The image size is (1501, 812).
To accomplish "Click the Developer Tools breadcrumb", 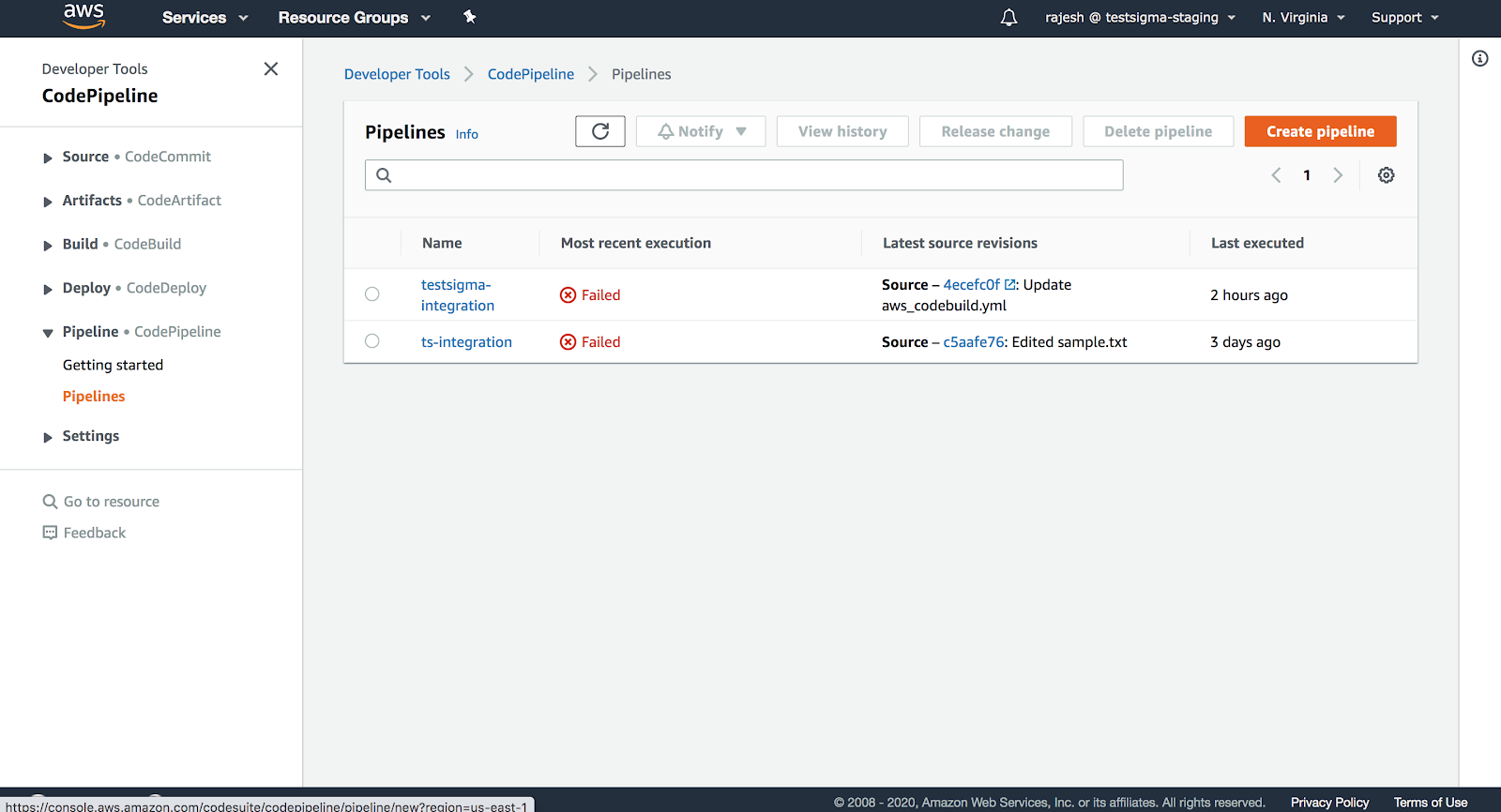I will (x=397, y=74).
